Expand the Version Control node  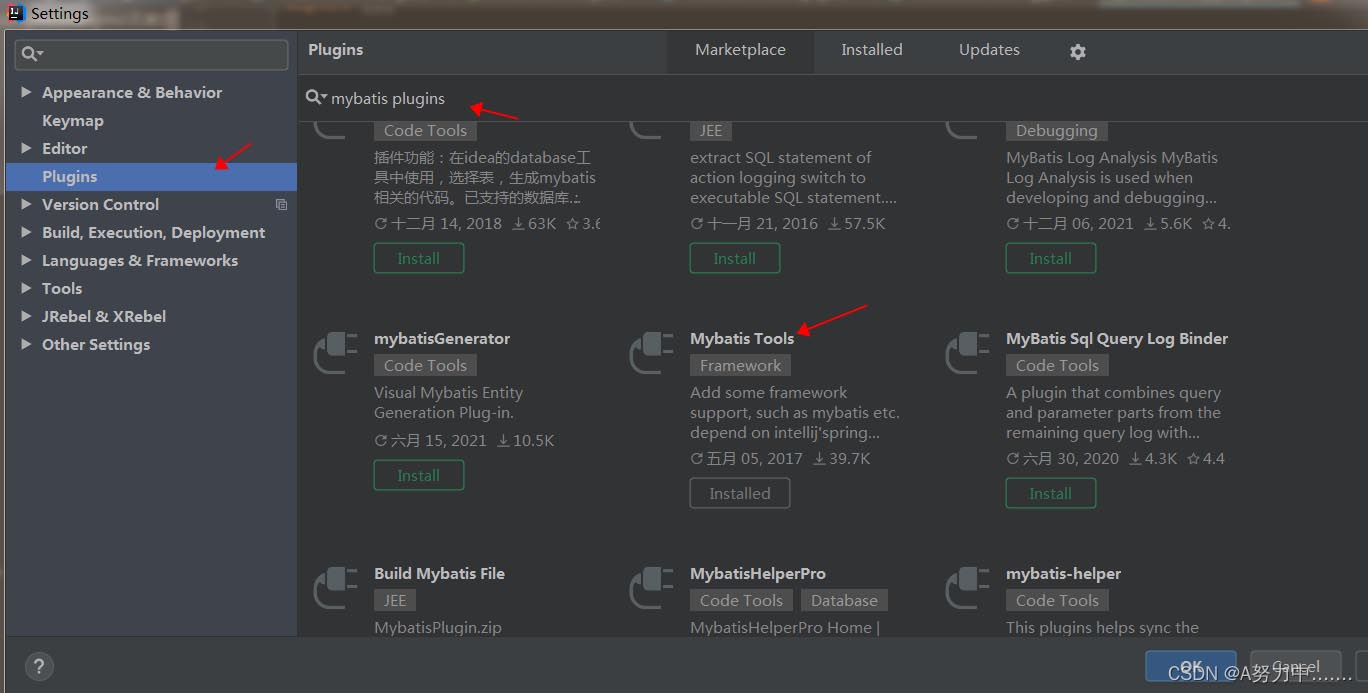pyautogui.click(x=26, y=204)
